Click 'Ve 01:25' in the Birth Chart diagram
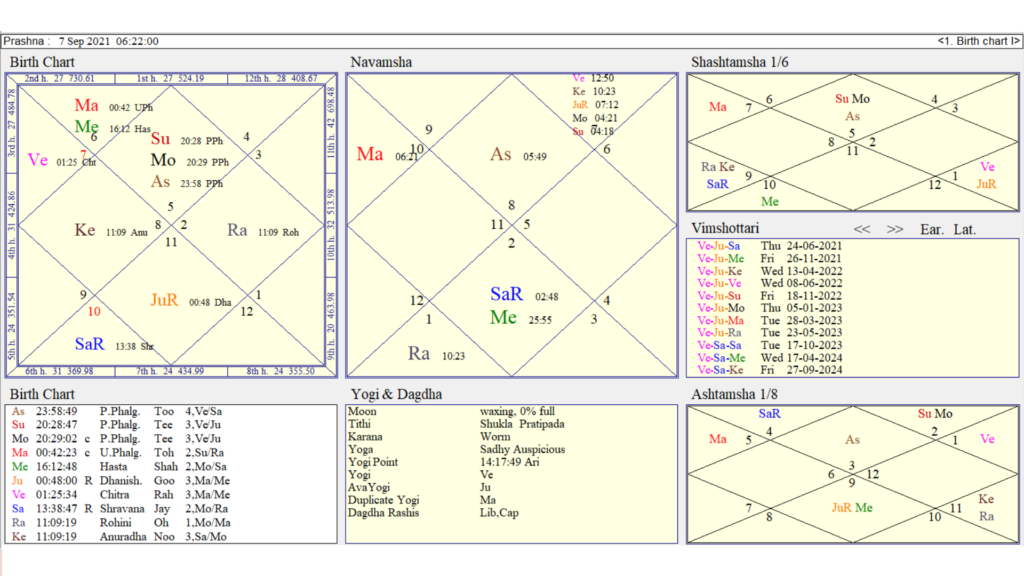Screen dimensions: 1024x576 pos(52,161)
